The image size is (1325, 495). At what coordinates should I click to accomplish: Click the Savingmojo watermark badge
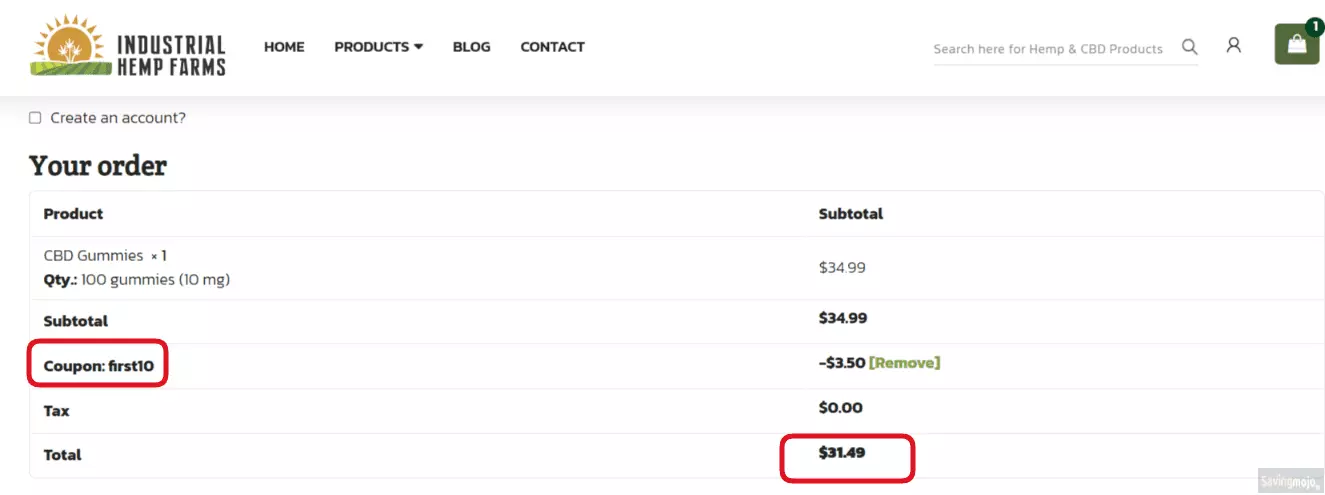point(1290,479)
